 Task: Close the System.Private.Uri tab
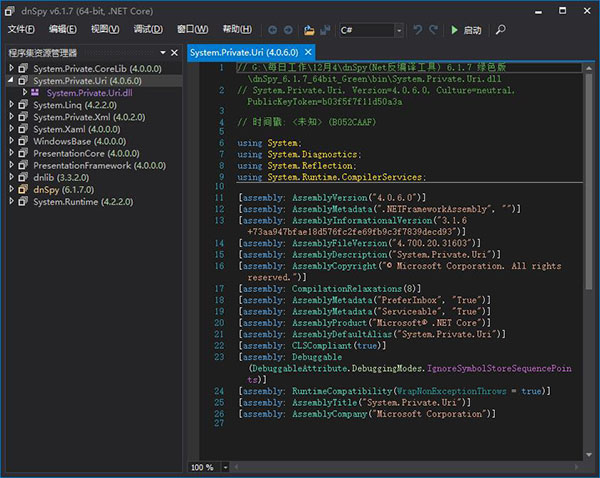point(308,52)
